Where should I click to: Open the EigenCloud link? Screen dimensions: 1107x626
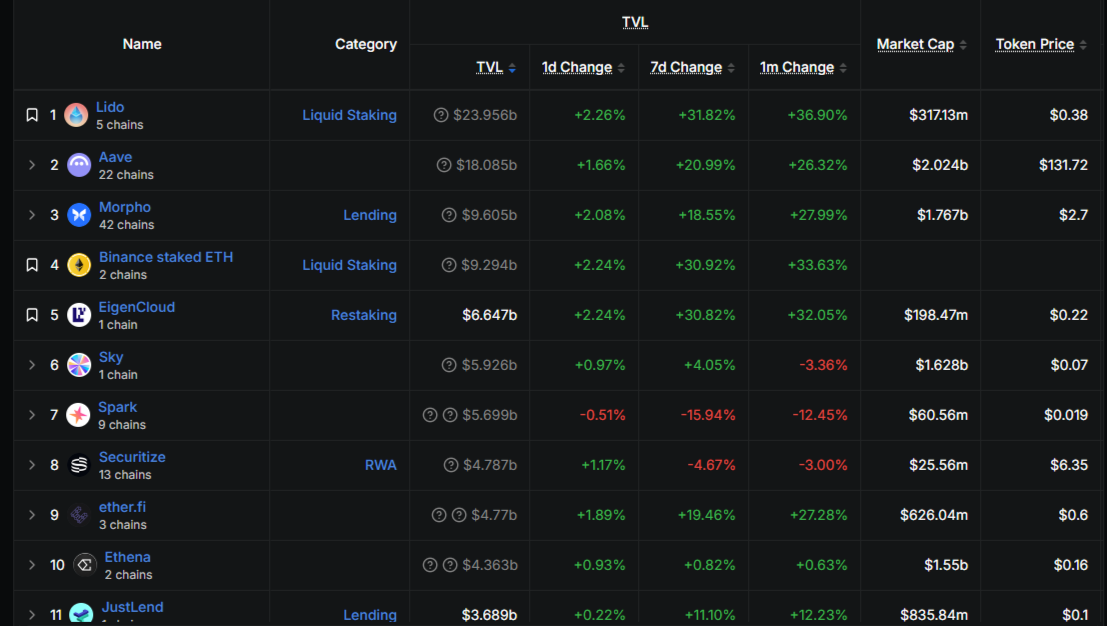(137, 308)
